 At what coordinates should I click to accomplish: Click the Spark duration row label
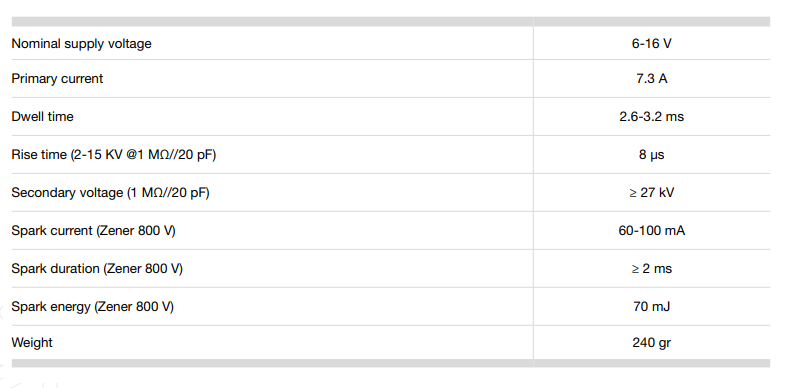tap(97, 269)
